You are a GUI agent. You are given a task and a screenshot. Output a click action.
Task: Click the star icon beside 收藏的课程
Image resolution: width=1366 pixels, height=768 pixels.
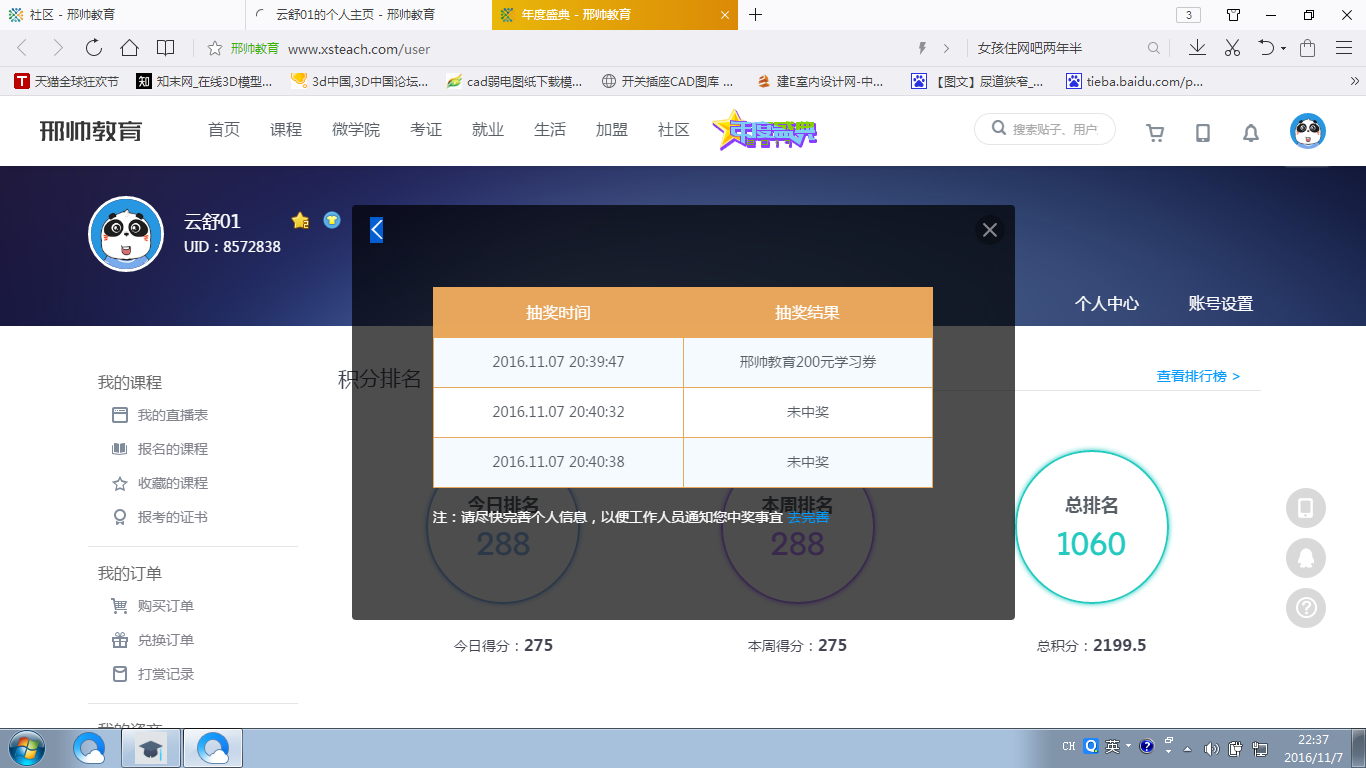(x=119, y=483)
